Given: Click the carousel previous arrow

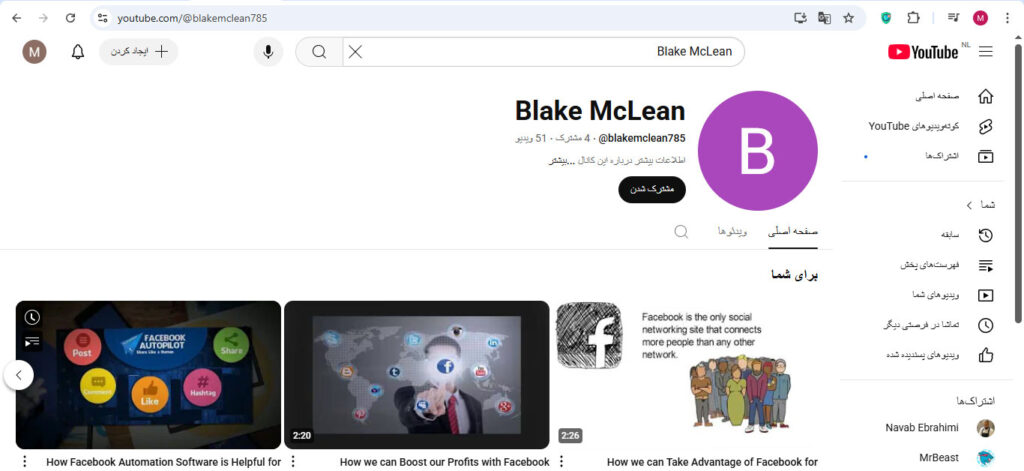Looking at the screenshot, I should tap(19, 375).
